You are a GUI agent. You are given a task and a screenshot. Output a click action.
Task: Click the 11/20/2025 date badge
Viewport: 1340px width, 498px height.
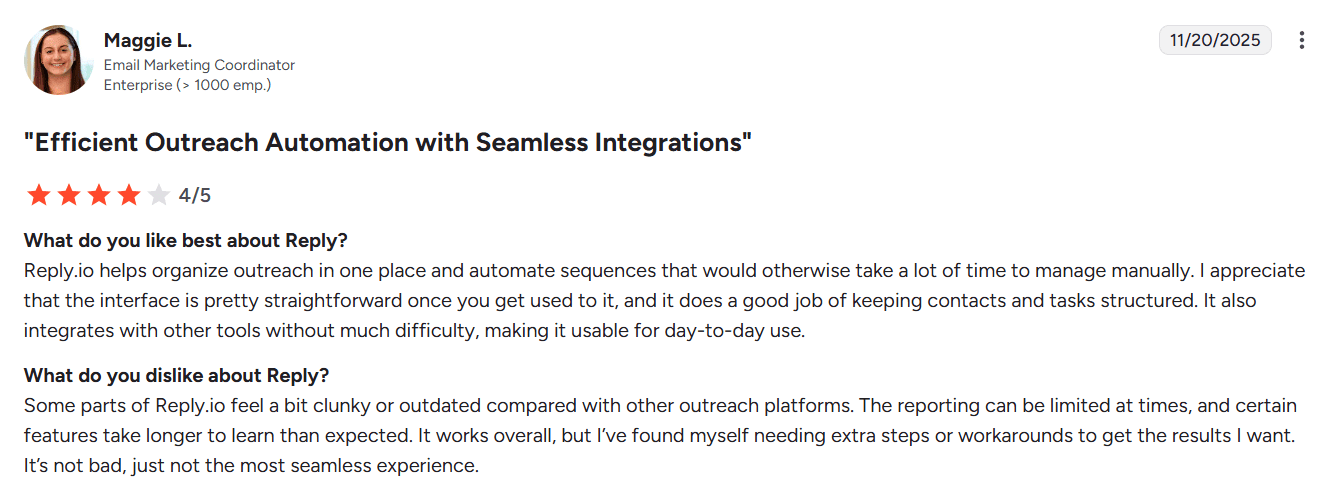[x=1215, y=41]
